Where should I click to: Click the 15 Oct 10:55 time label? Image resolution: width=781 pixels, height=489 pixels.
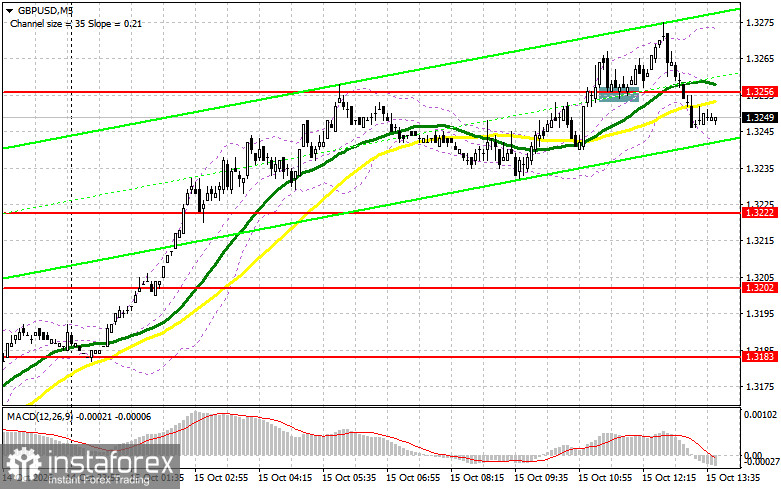[x=605, y=478]
